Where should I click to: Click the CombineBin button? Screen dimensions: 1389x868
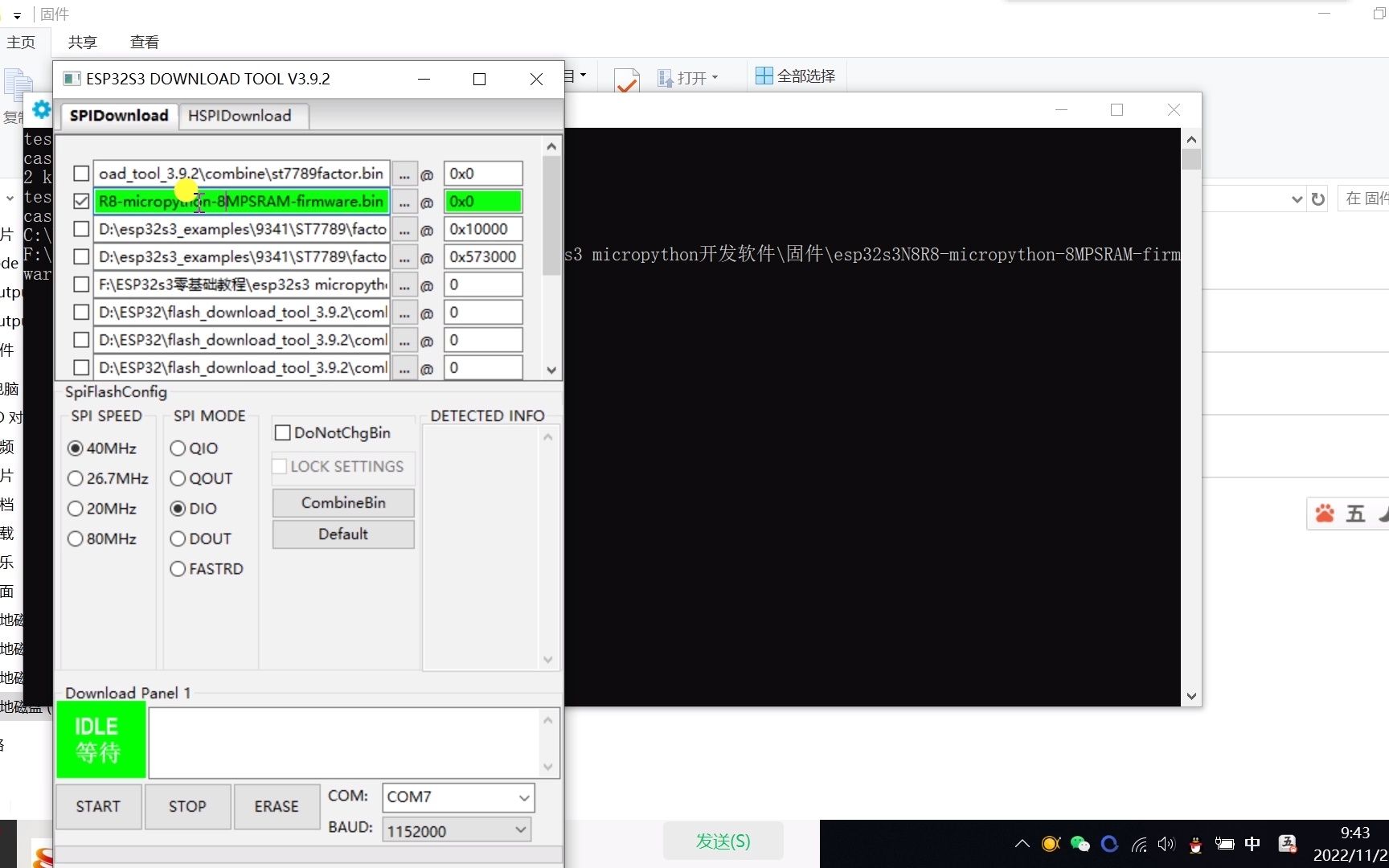coord(343,503)
